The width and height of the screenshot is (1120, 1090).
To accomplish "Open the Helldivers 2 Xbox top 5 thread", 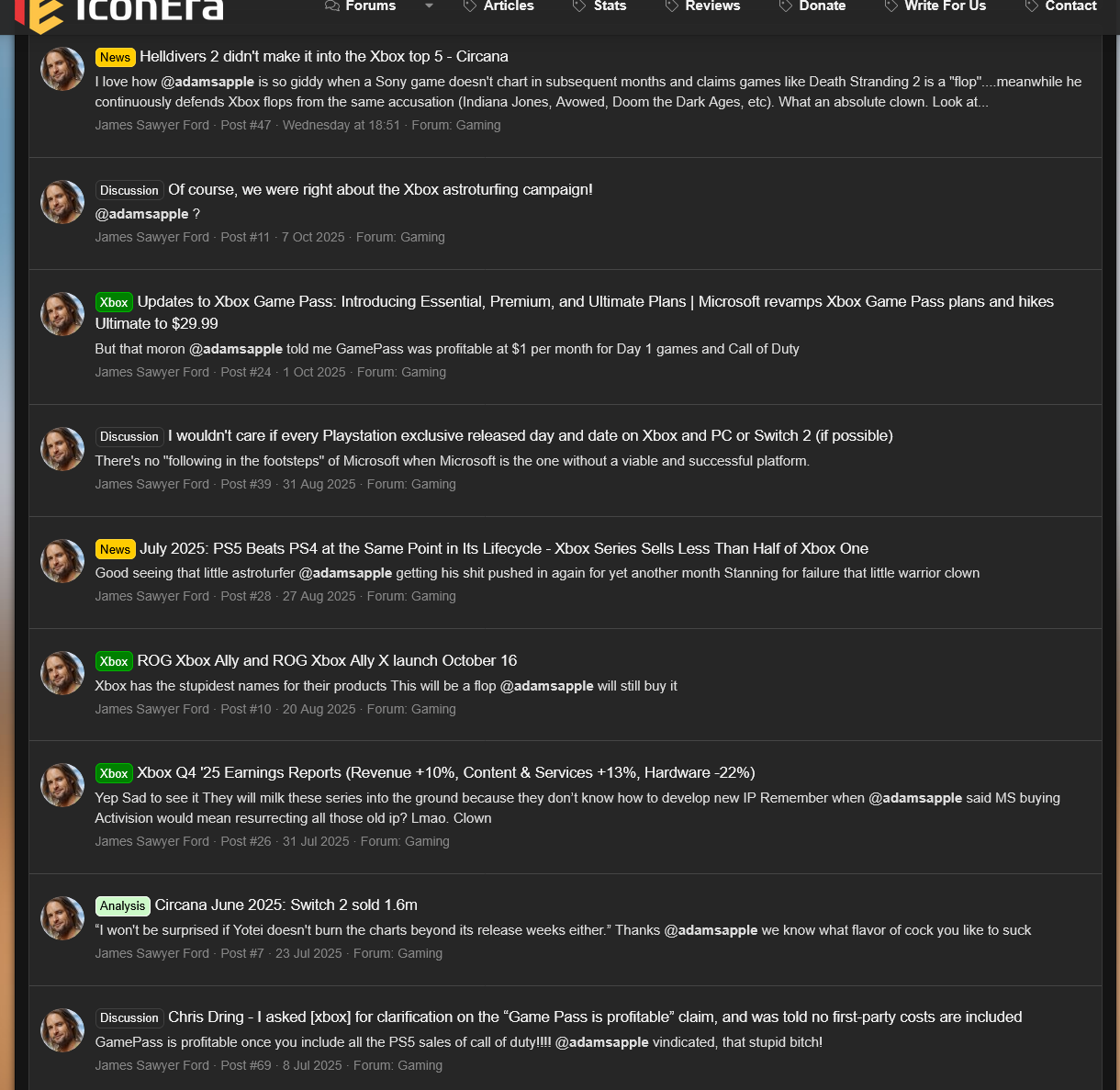I will pyautogui.click(x=324, y=57).
